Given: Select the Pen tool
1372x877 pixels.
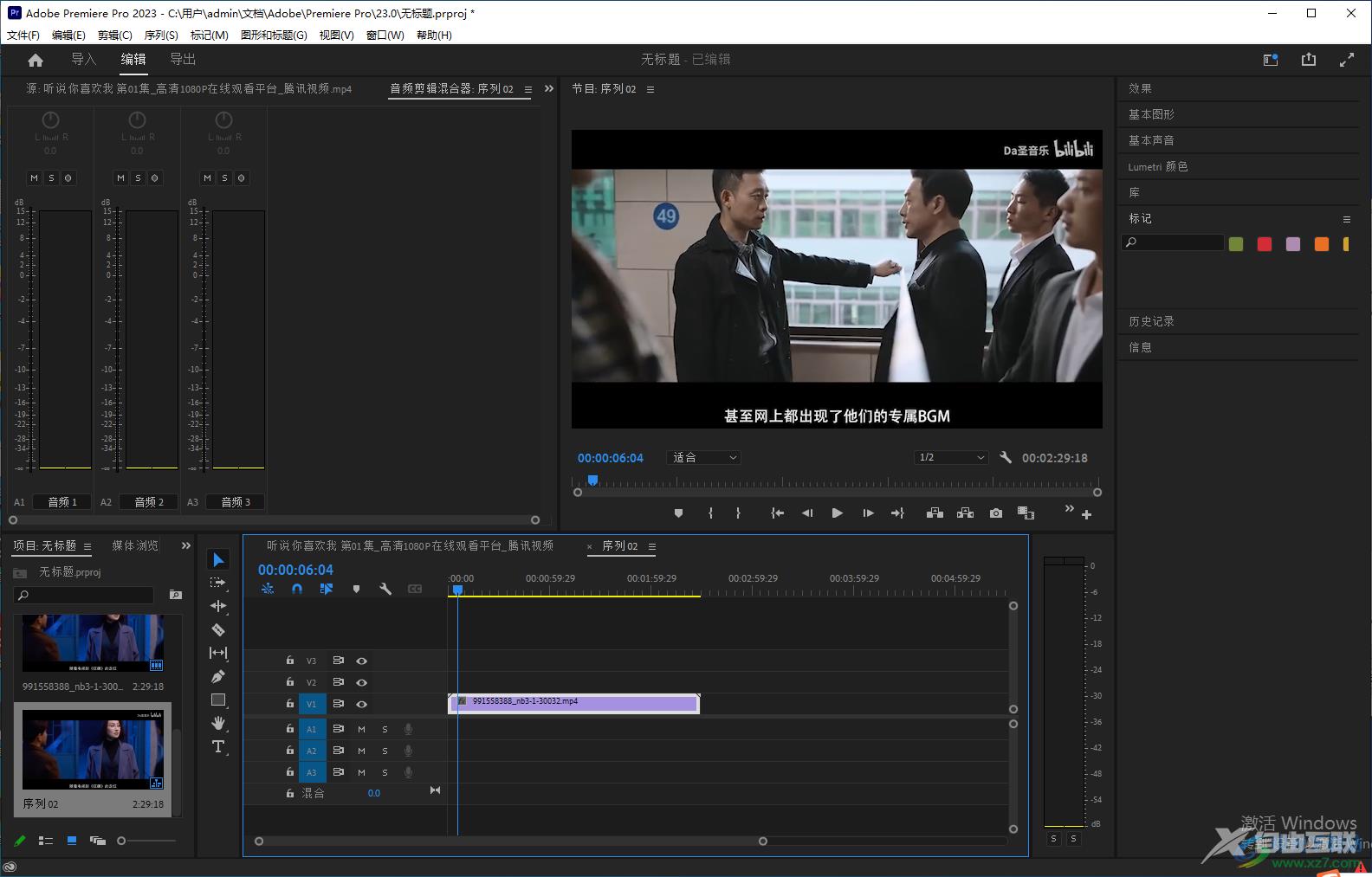Looking at the screenshot, I should click(218, 676).
